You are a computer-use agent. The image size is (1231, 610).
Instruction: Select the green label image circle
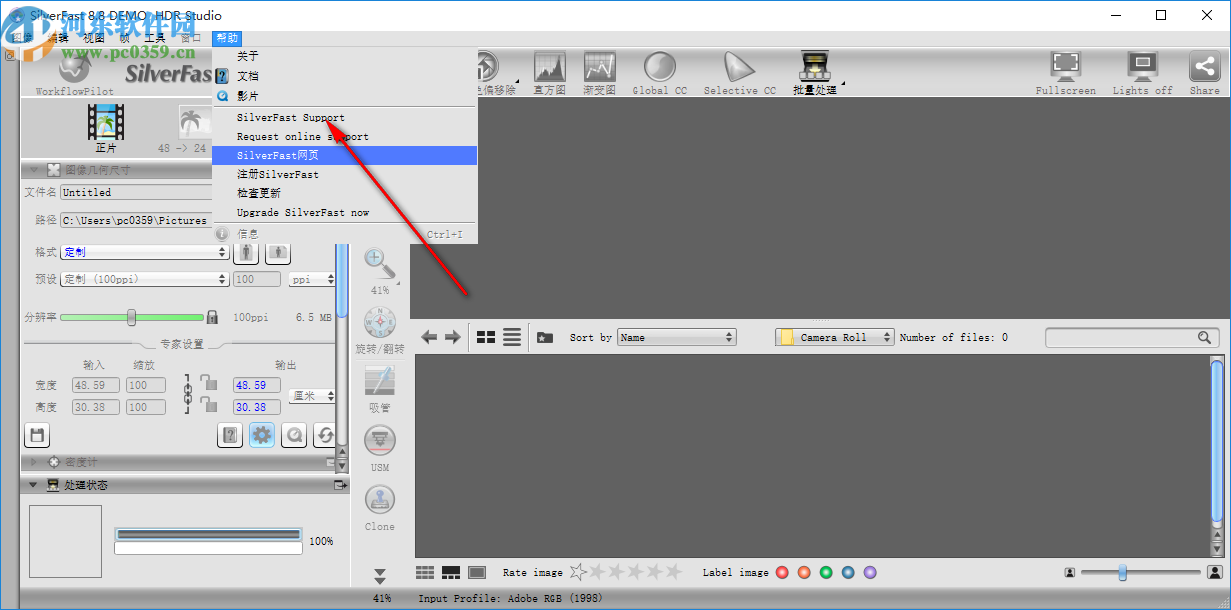[x=826, y=572]
